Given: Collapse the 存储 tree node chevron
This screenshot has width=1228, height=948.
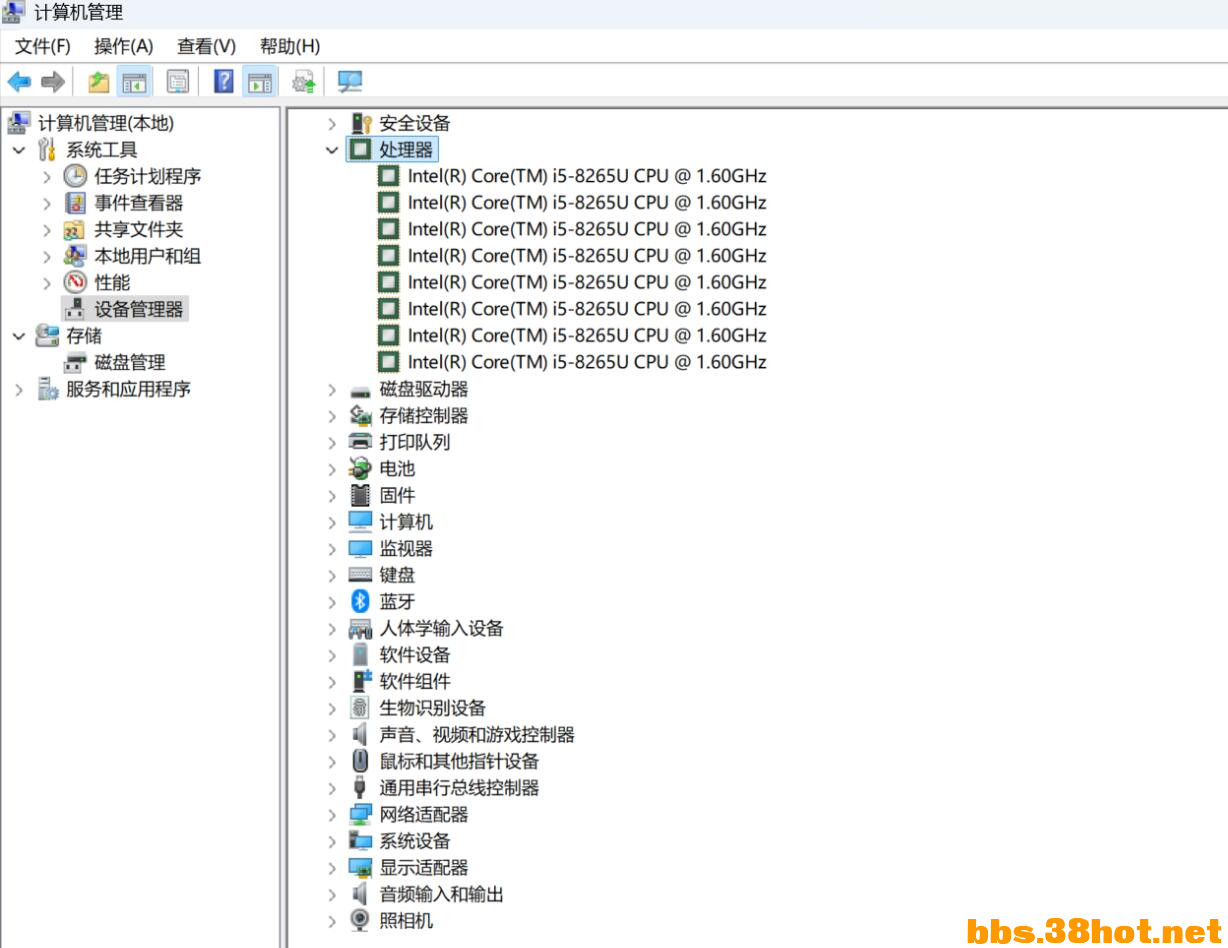Looking at the screenshot, I should click(19, 336).
